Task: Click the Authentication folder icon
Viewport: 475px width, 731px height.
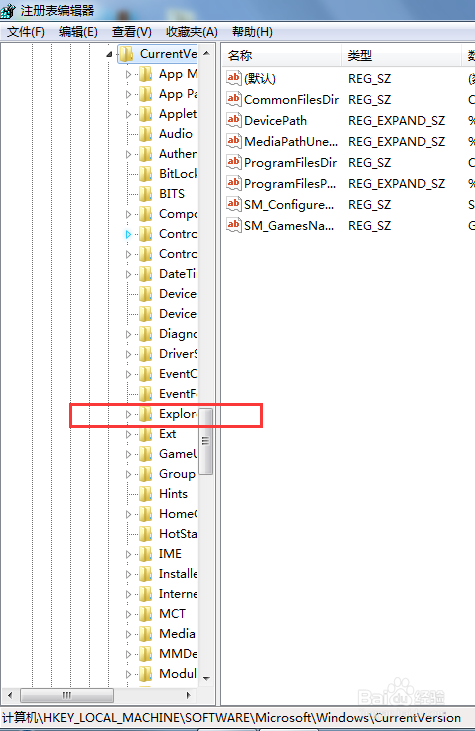Action: coord(145,154)
